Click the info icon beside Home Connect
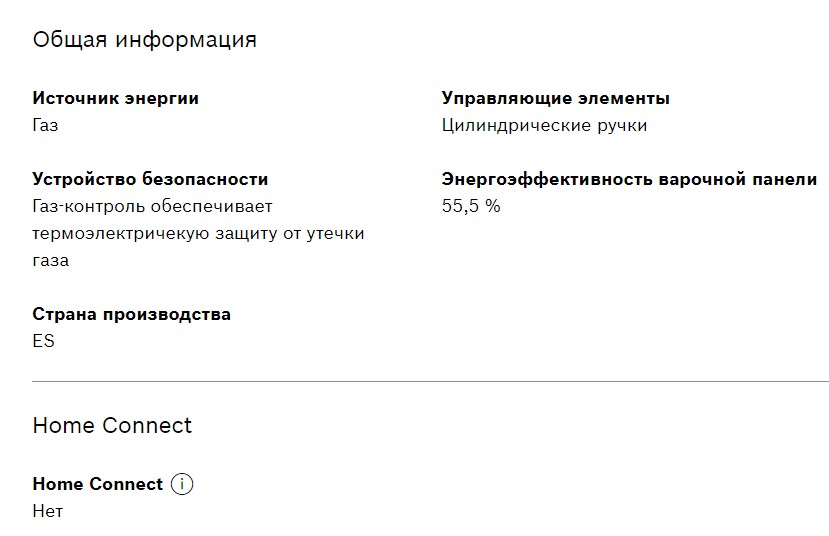Screen dimensions: 829x536 [182, 484]
